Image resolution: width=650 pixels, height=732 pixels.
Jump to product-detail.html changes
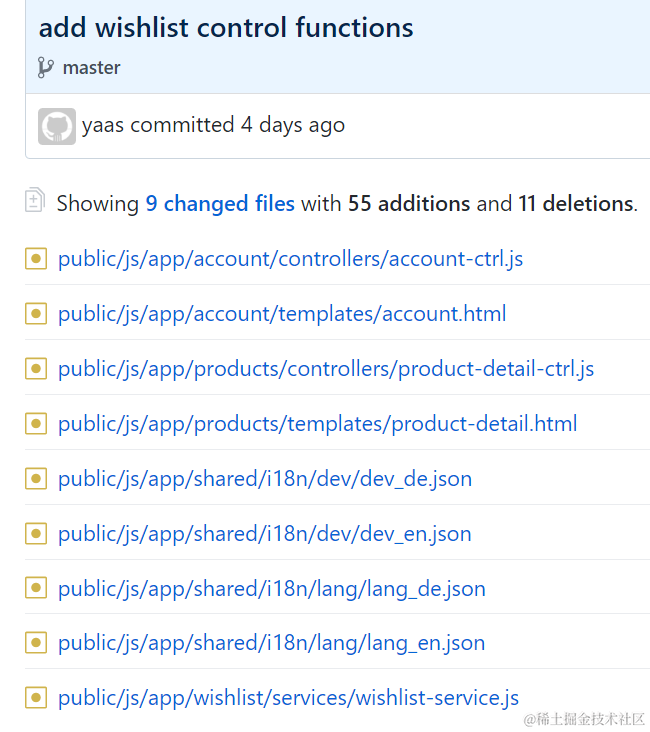point(317,424)
